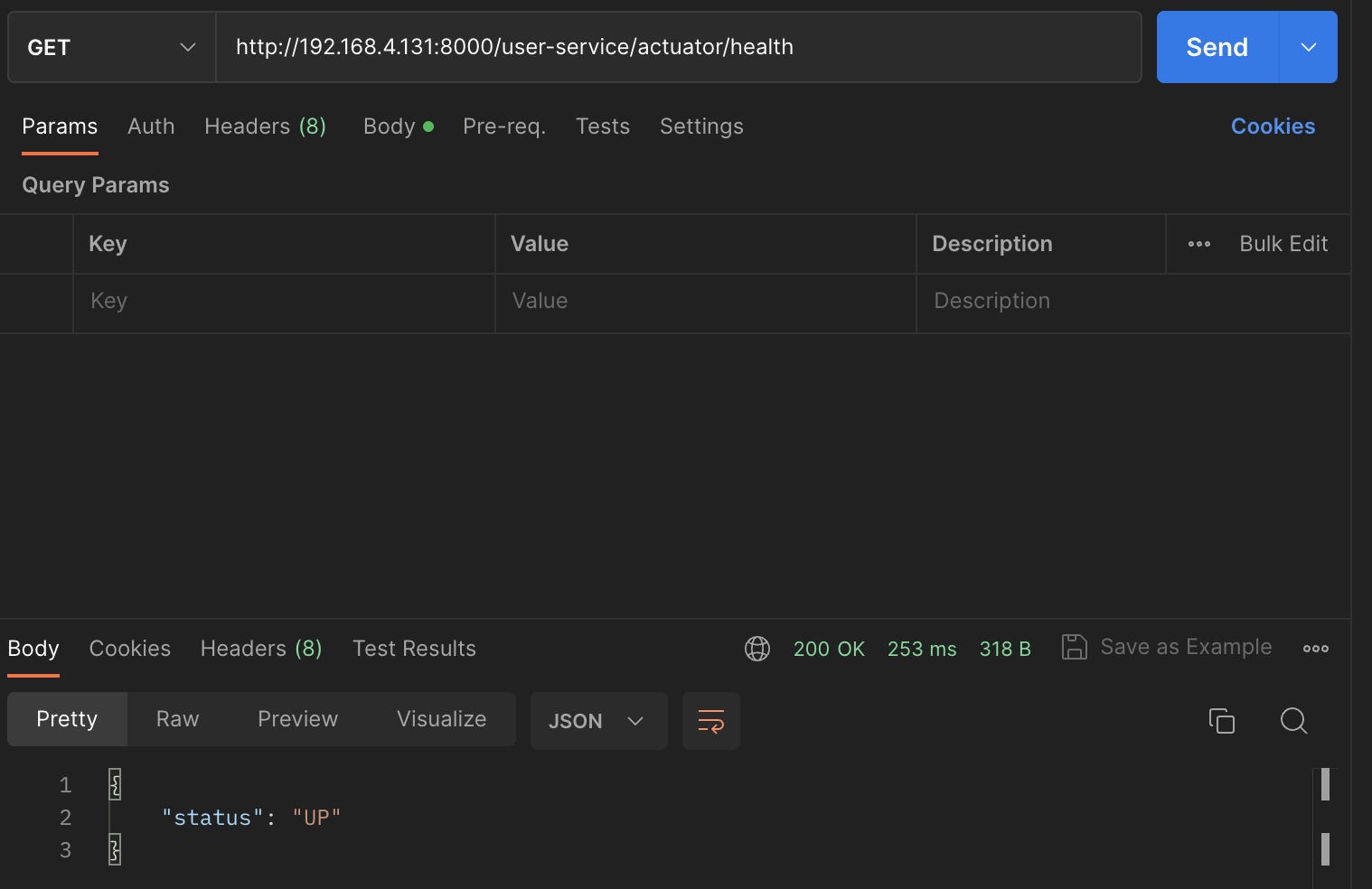This screenshot has width=1372, height=889.
Task: Click the Key column header
Action: pos(108,244)
